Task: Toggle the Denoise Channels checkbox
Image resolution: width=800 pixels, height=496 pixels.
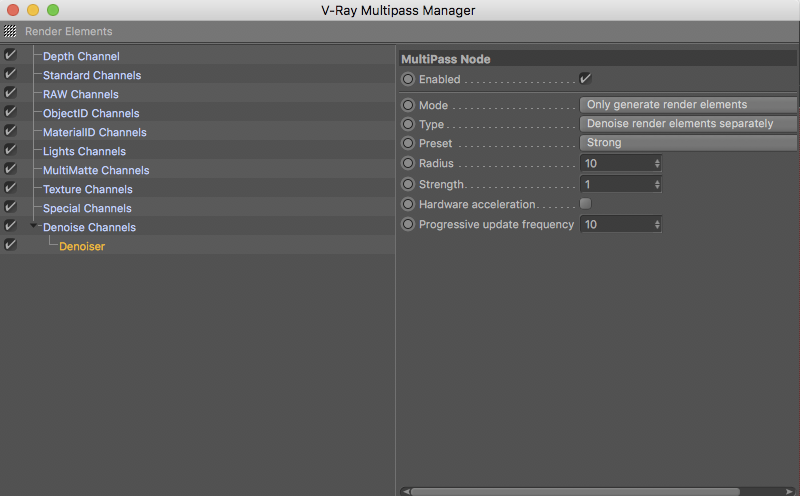Action: [x=10, y=225]
